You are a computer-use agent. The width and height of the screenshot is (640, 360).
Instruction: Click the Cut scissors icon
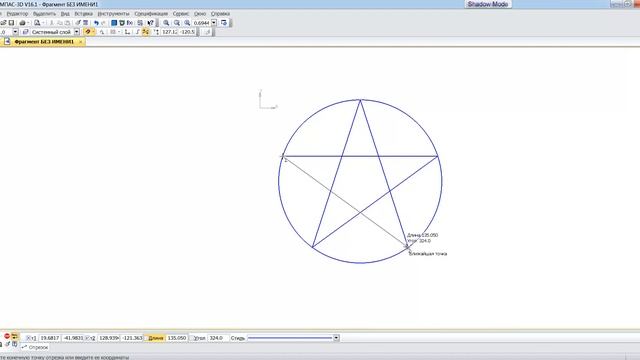(52, 23)
